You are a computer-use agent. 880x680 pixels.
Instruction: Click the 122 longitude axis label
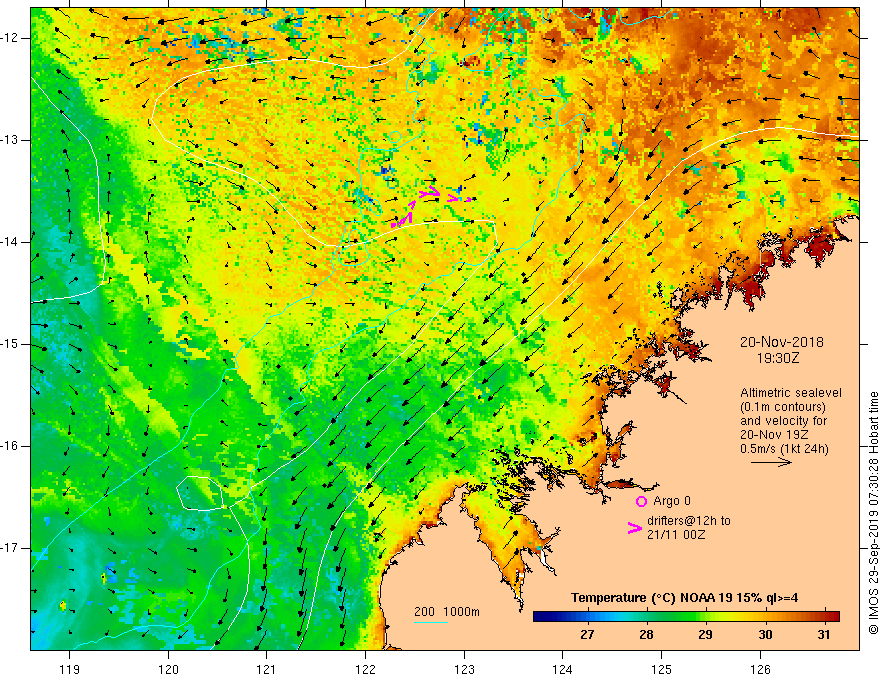pyautogui.click(x=365, y=669)
